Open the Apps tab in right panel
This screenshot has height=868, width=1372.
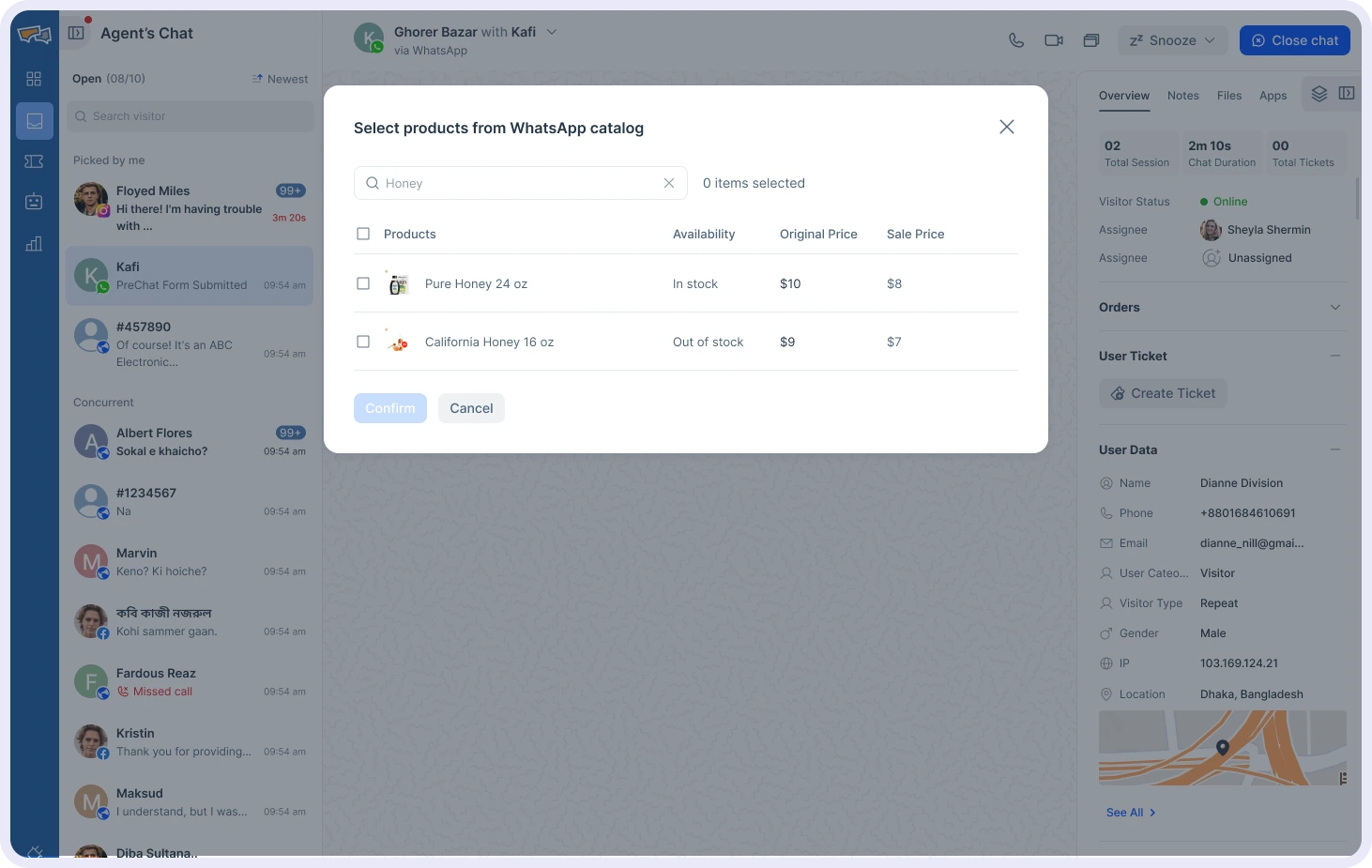pyautogui.click(x=1273, y=95)
